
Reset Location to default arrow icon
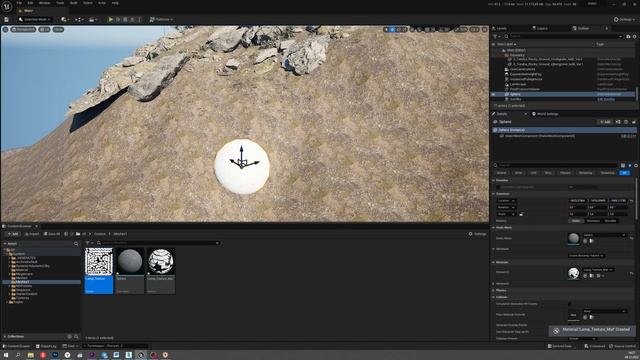point(632,201)
